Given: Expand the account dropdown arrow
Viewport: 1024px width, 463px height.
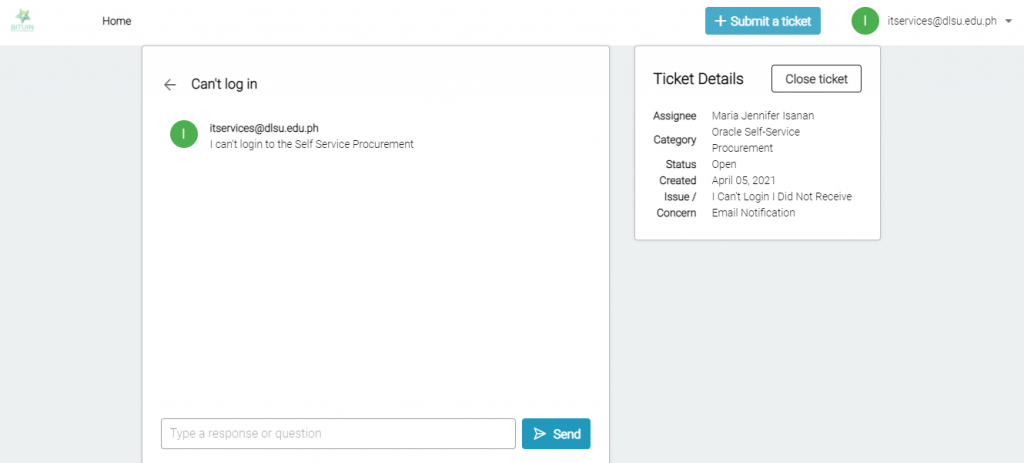Looking at the screenshot, I should 1009,21.
